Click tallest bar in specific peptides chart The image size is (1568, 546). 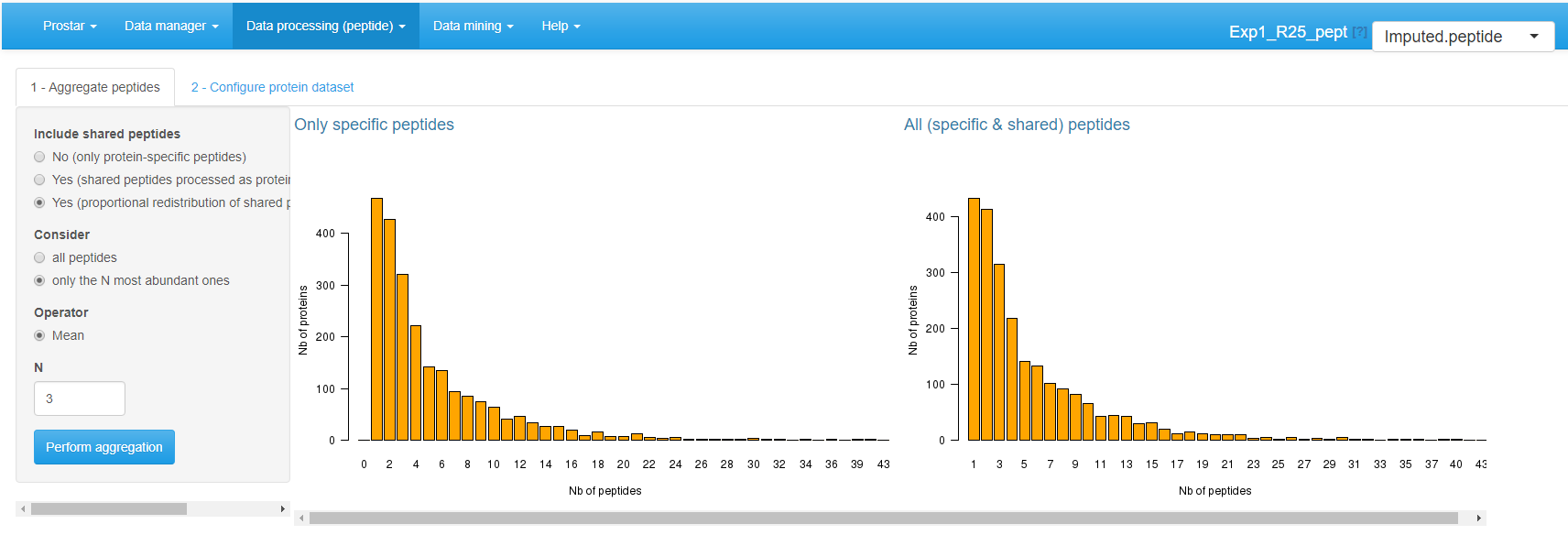point(376,319)
